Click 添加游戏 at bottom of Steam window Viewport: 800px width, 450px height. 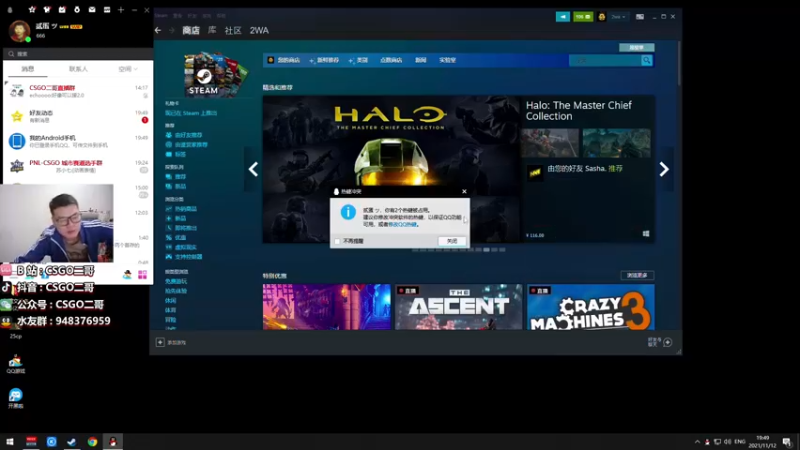tap(171, 342)
